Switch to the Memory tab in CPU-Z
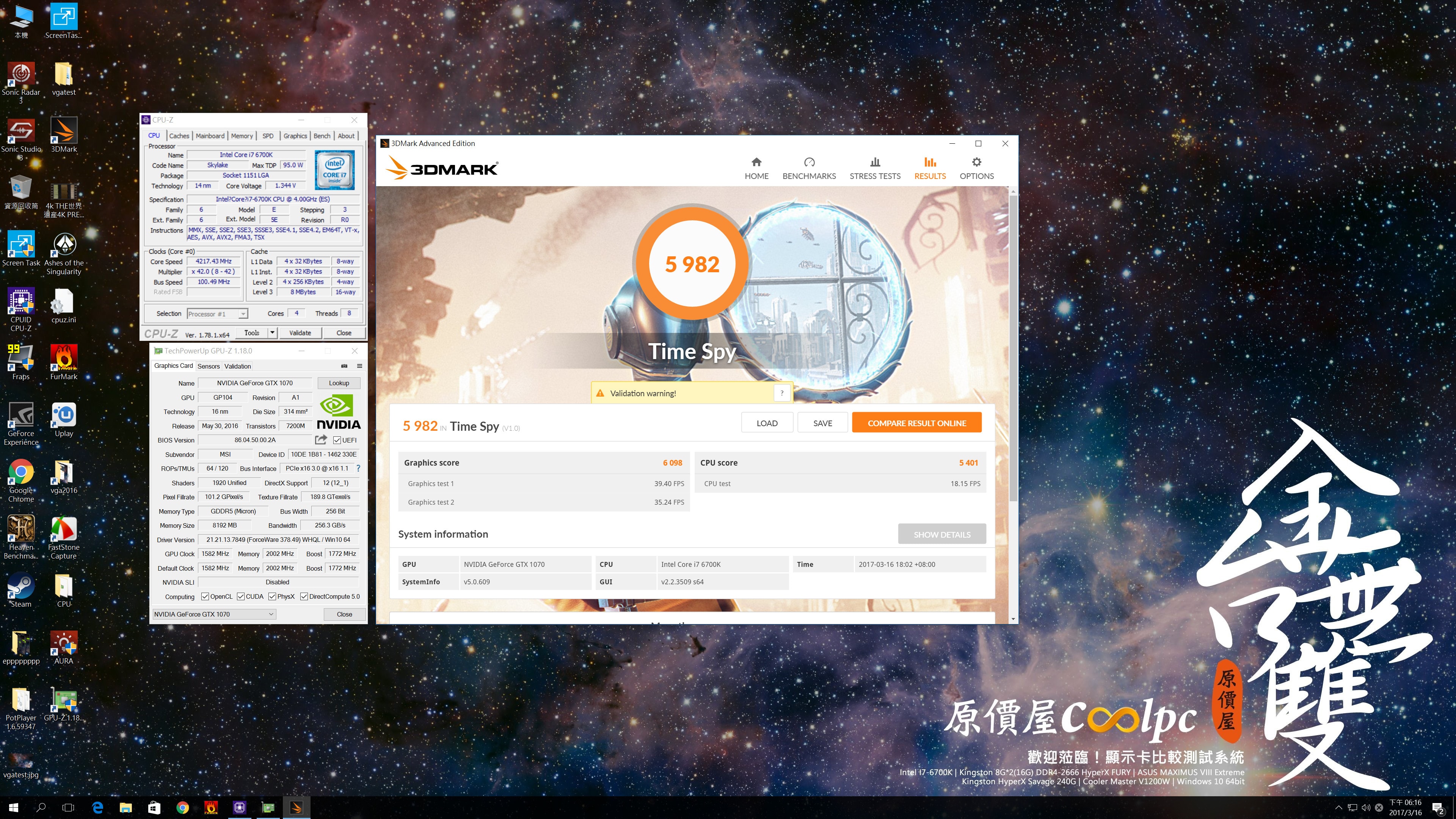Image resolution: width=1456 pixels, height=819 pixels. 242,136
